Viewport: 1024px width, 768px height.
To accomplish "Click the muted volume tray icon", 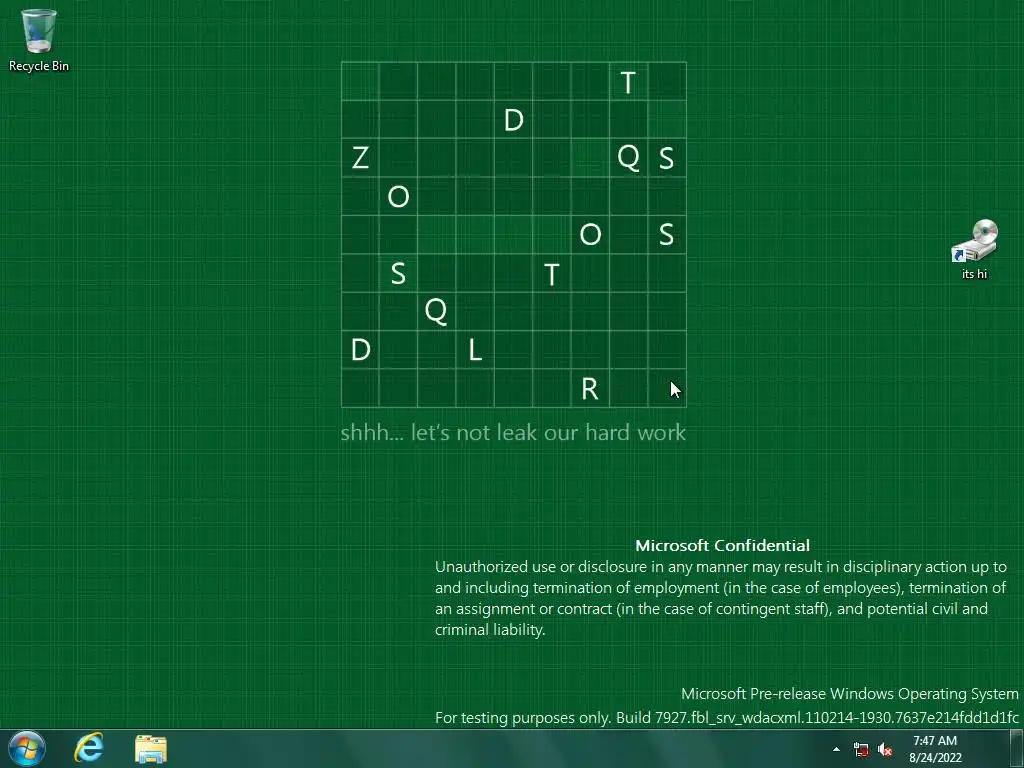I will pyautogui.click(x=885, y=750).
